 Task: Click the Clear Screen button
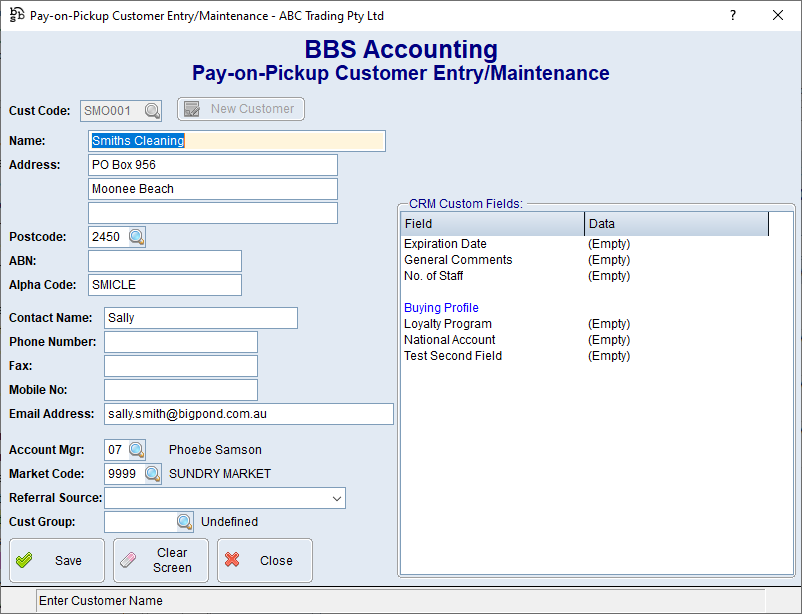click(161, 560)
